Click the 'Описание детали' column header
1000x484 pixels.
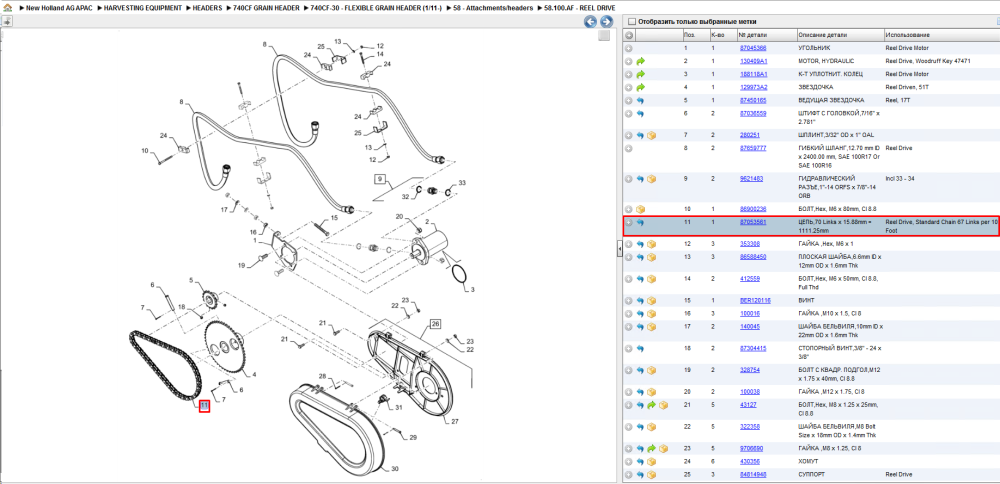pos(840,35)
